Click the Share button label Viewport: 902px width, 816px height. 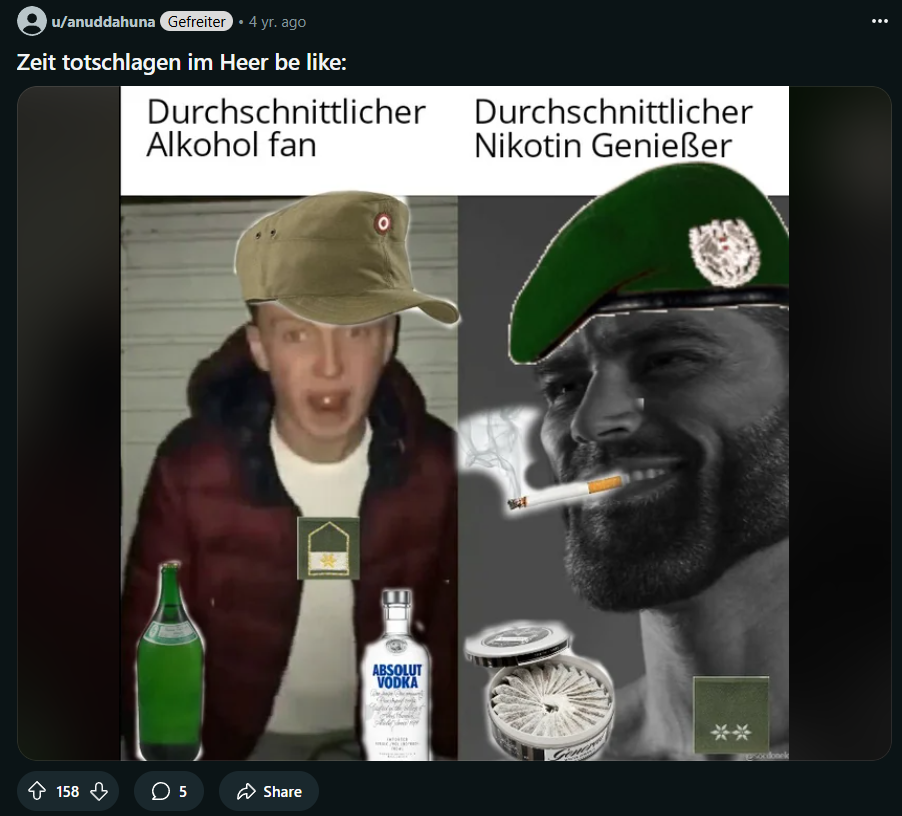(x=282, y=792)
